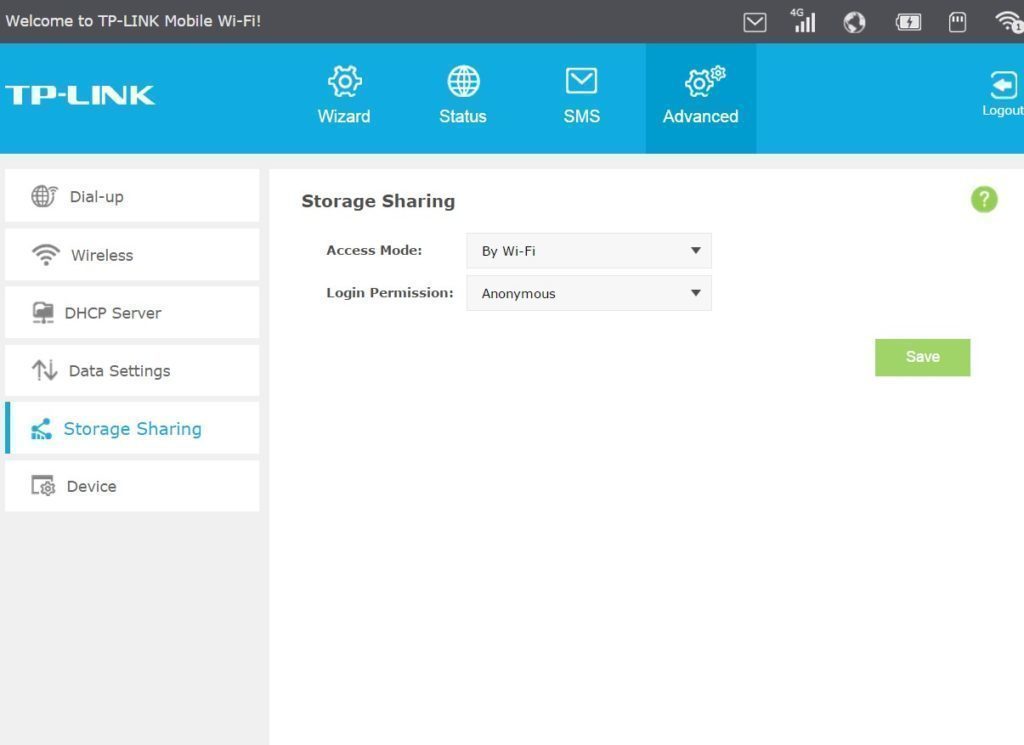
Task: Click the Storage Sharing share icon
Action: pyautogui.click(x=41, y=429)
